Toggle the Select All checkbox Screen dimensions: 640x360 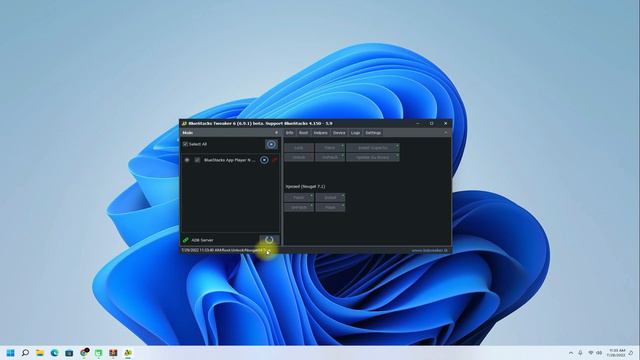pos(185,144)
